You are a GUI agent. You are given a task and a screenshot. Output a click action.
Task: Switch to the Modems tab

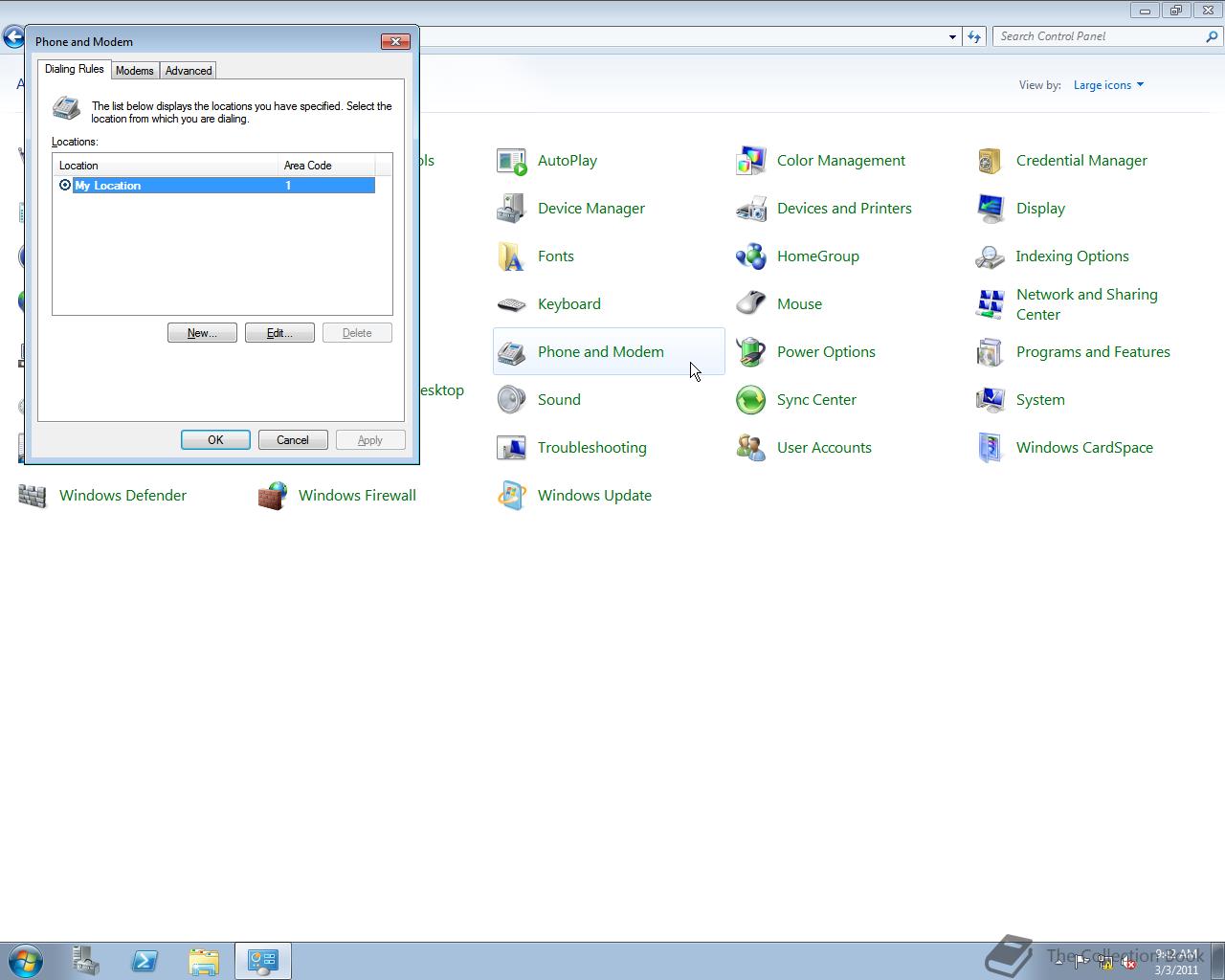coord(134,71)
